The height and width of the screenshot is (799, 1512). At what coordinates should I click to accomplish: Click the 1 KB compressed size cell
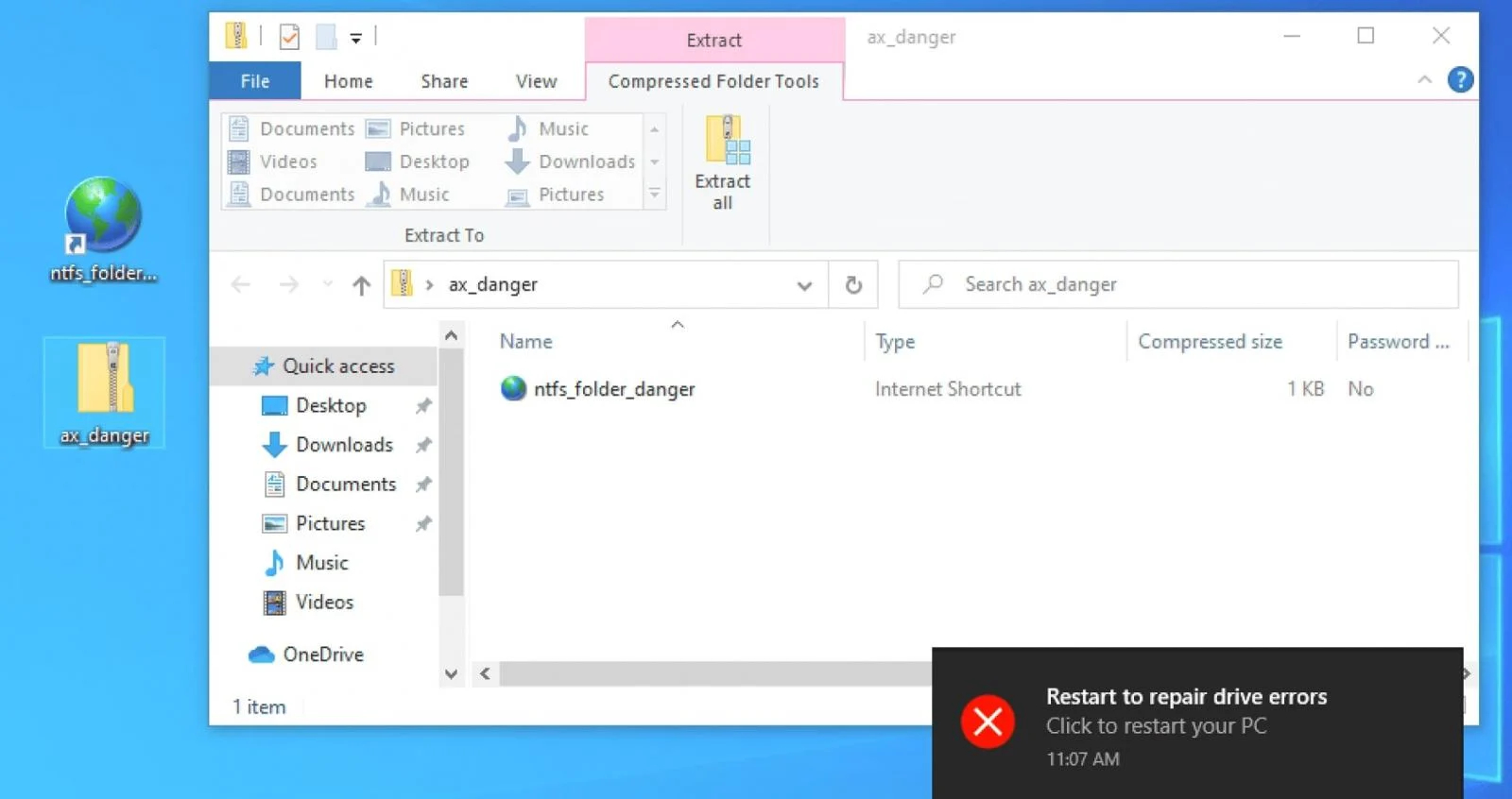click(x=1305, y=389)
